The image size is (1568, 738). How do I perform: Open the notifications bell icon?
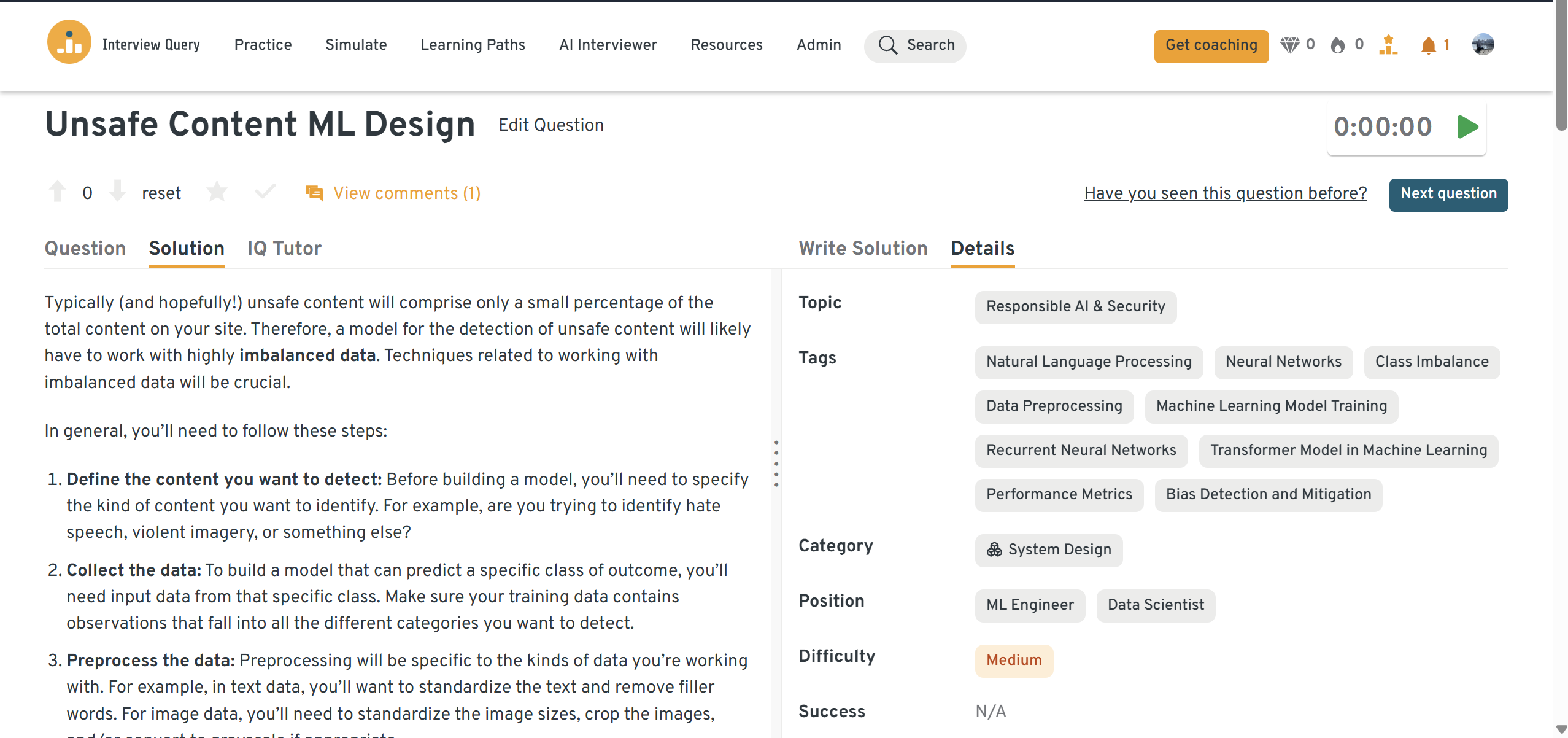[1428, 45]
